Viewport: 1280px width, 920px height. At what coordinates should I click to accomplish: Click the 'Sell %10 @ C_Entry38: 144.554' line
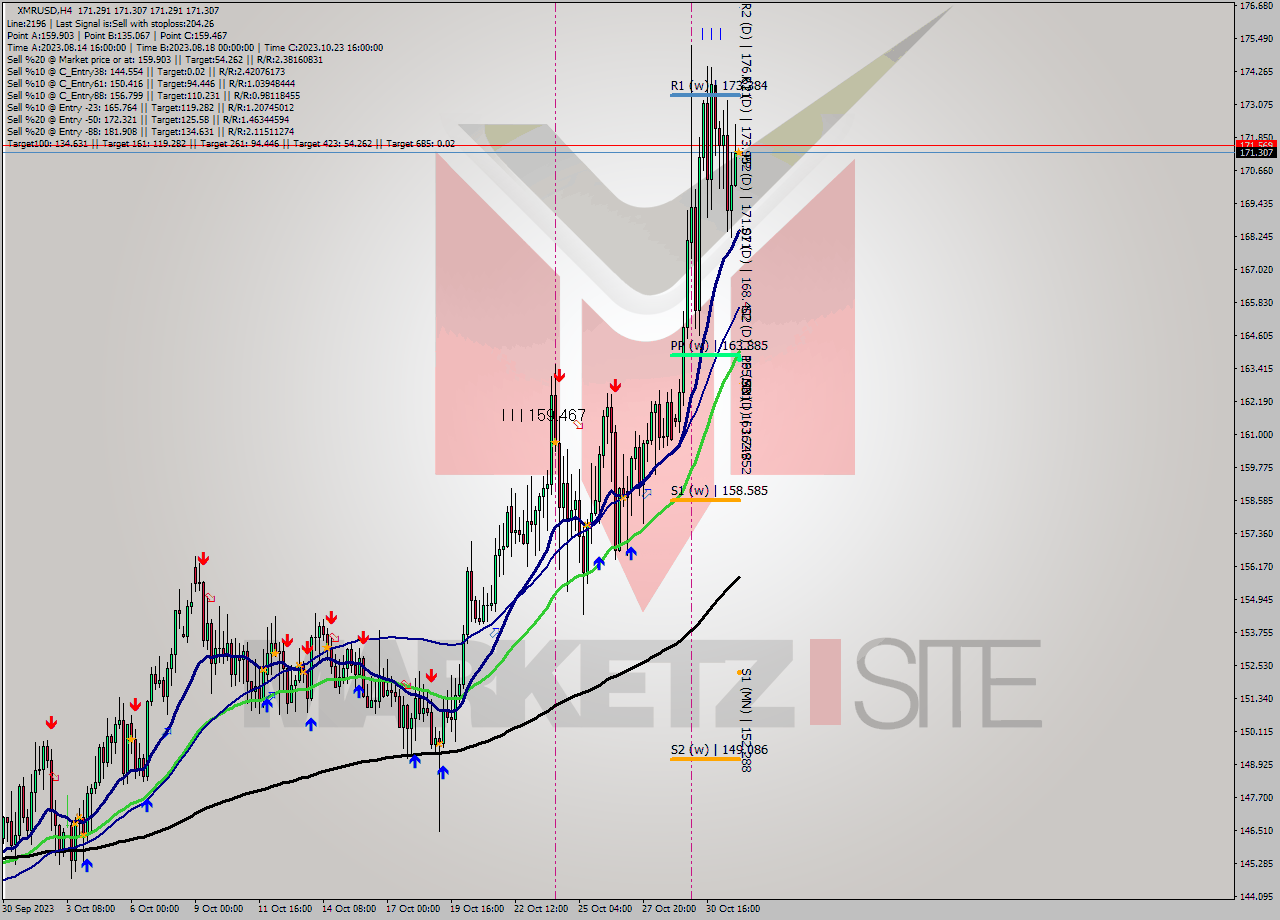click(x=146, y=71)
